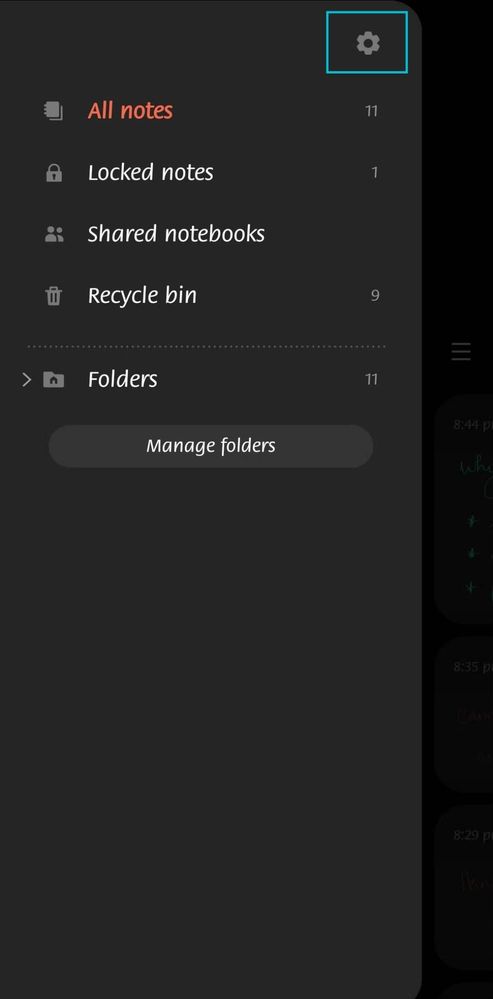The image size is (493, 999).
Task: Click the Recycle bin count 9
Action: pos(375,296)
